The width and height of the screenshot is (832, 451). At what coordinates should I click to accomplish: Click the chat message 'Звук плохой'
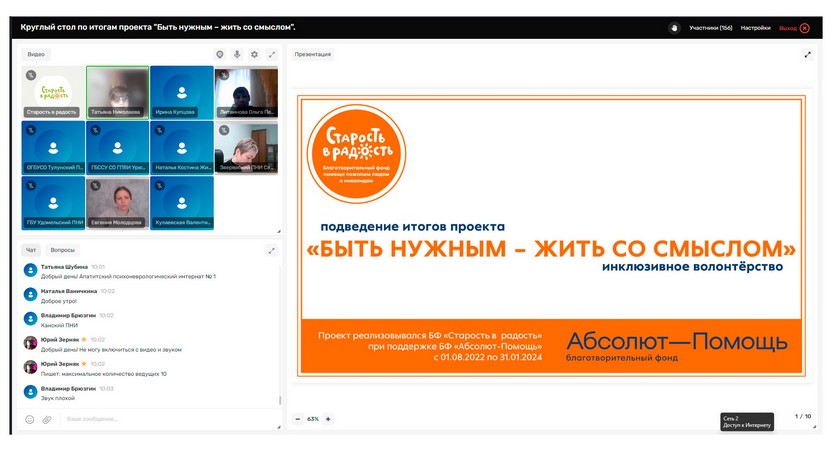[58, 398]
